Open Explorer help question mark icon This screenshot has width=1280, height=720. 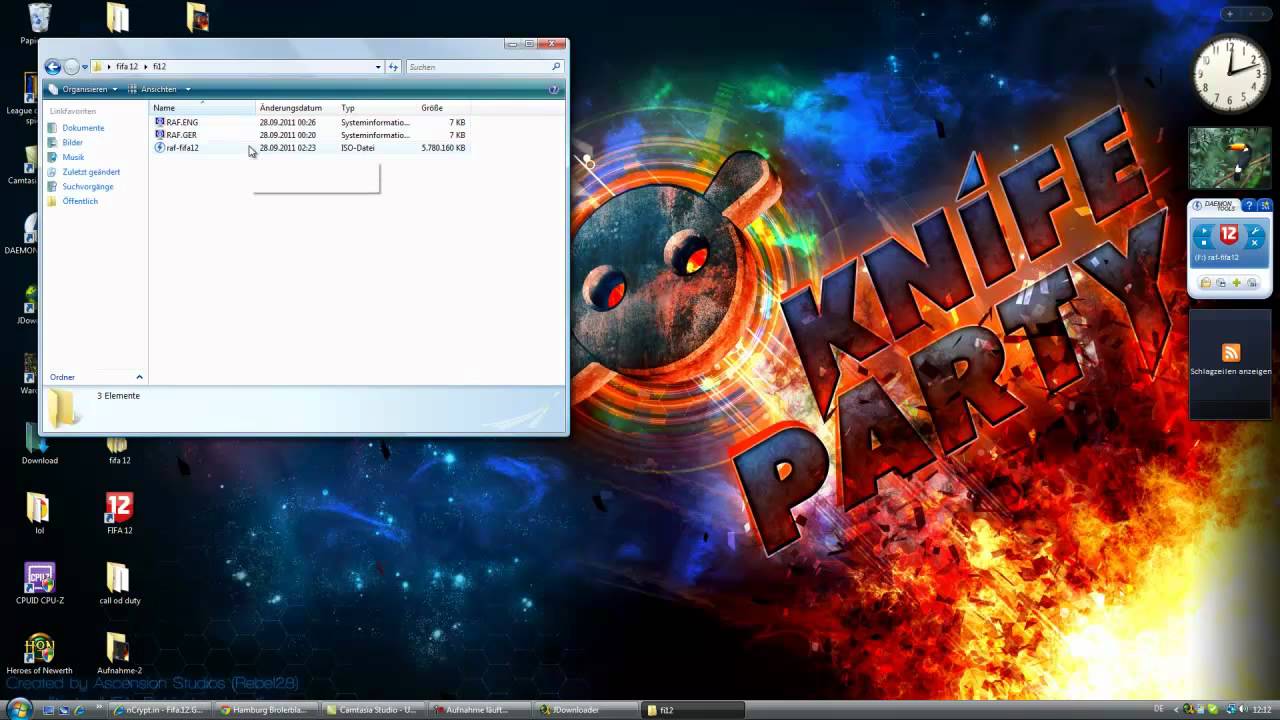click(x=554, y=89)
